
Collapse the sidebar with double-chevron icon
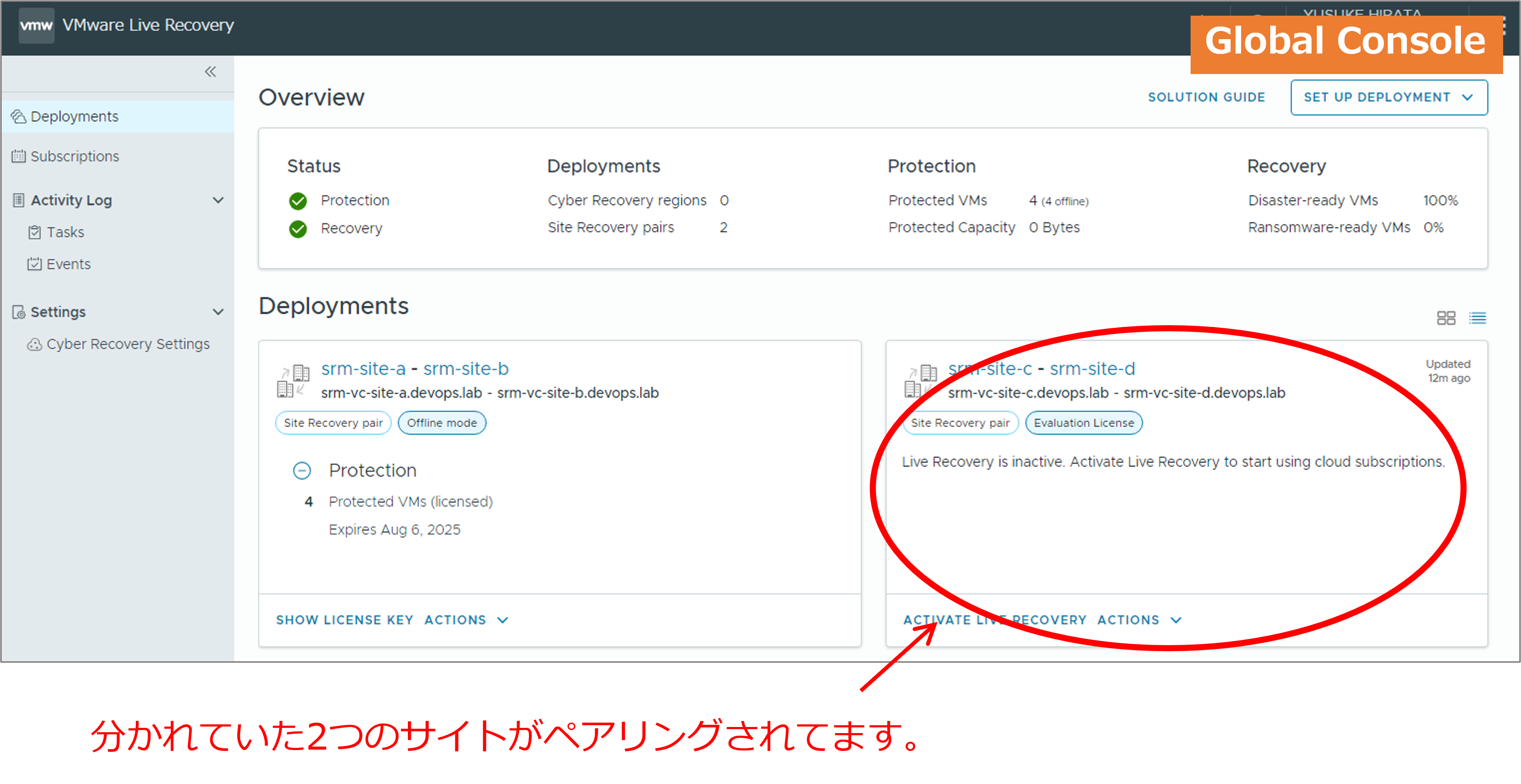tap(210, 71)
